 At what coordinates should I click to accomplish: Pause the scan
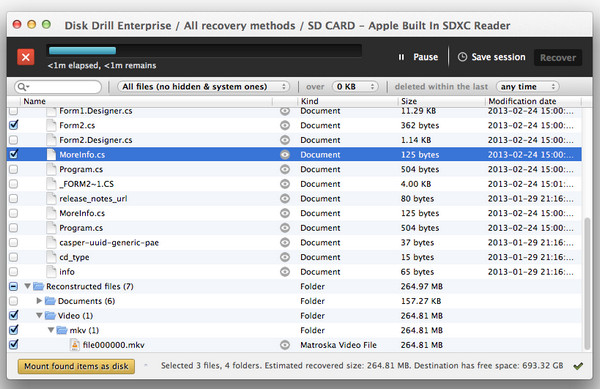(418, 57)
